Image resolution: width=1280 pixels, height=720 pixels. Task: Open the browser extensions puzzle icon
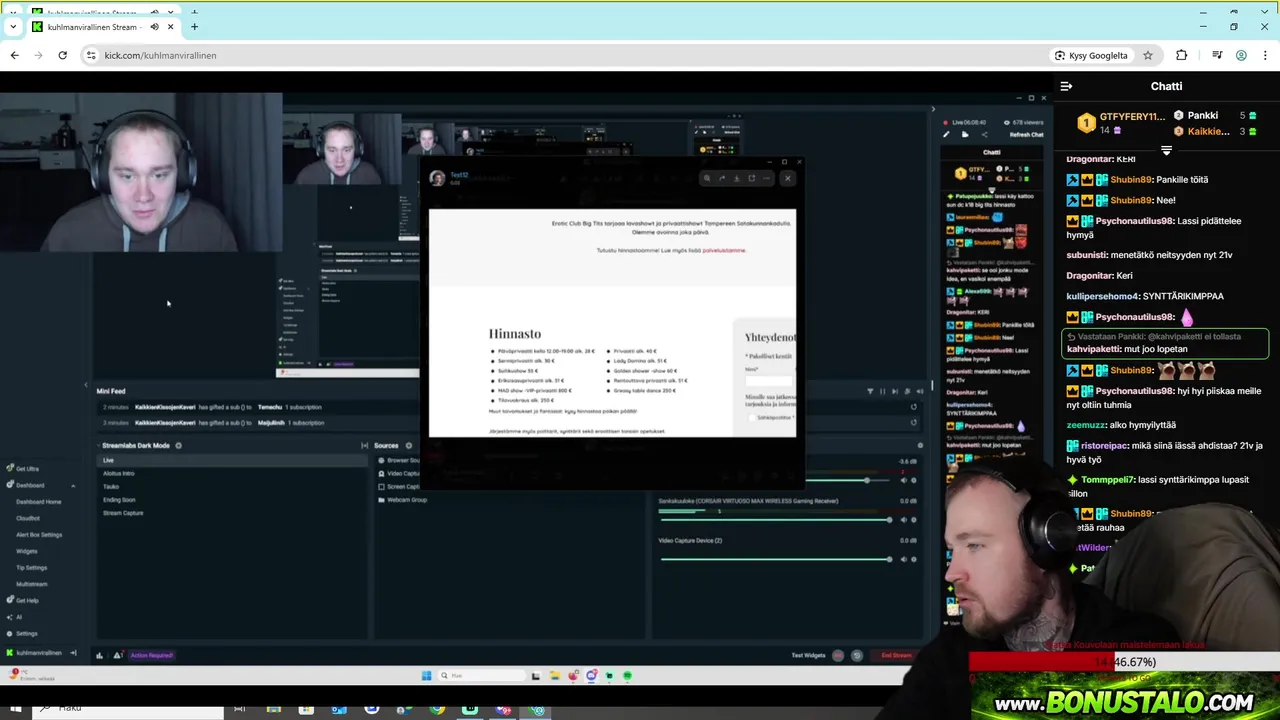tap(1181, 55)
